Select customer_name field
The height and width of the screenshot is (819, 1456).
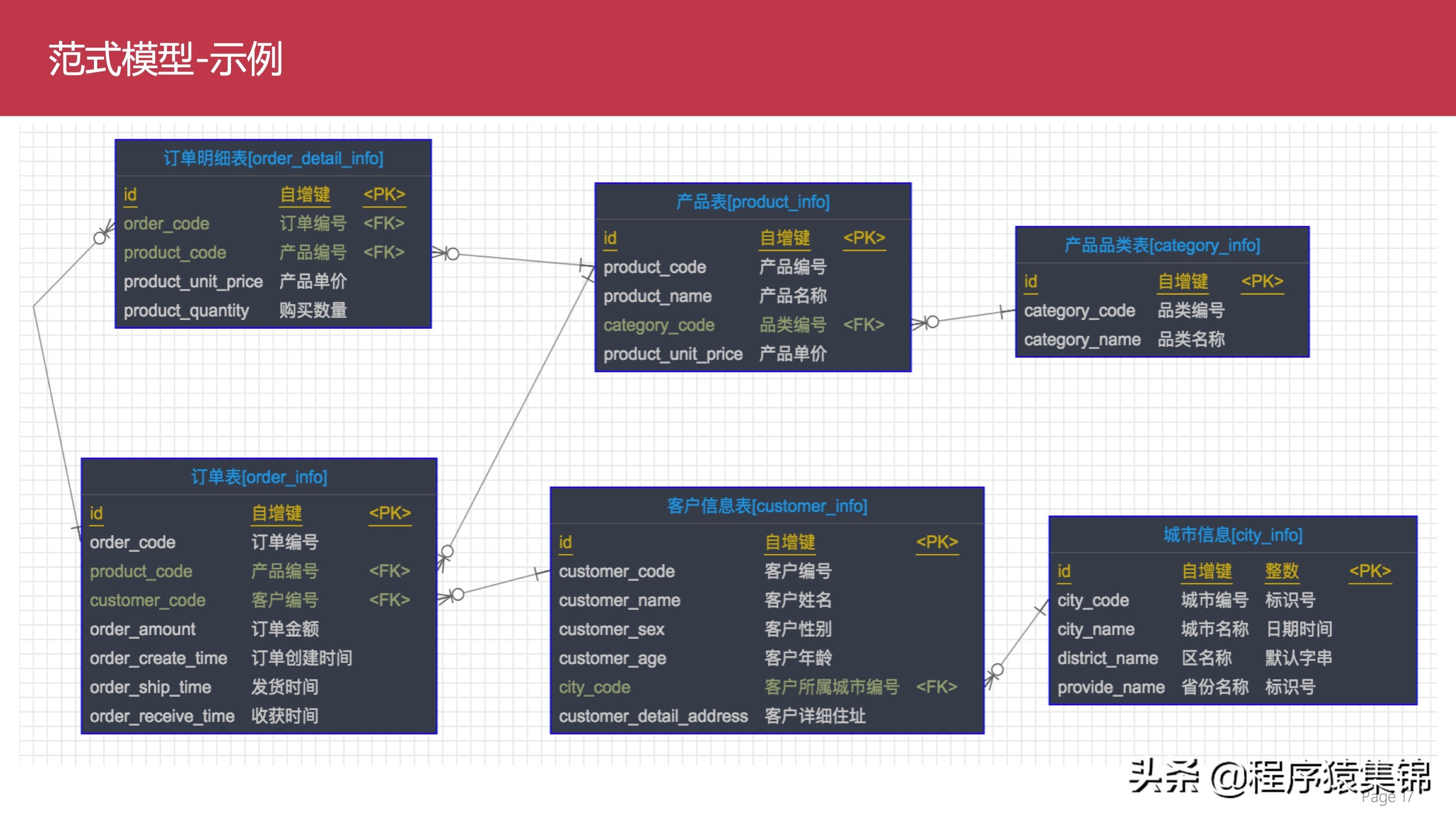(x=619, y=600)
